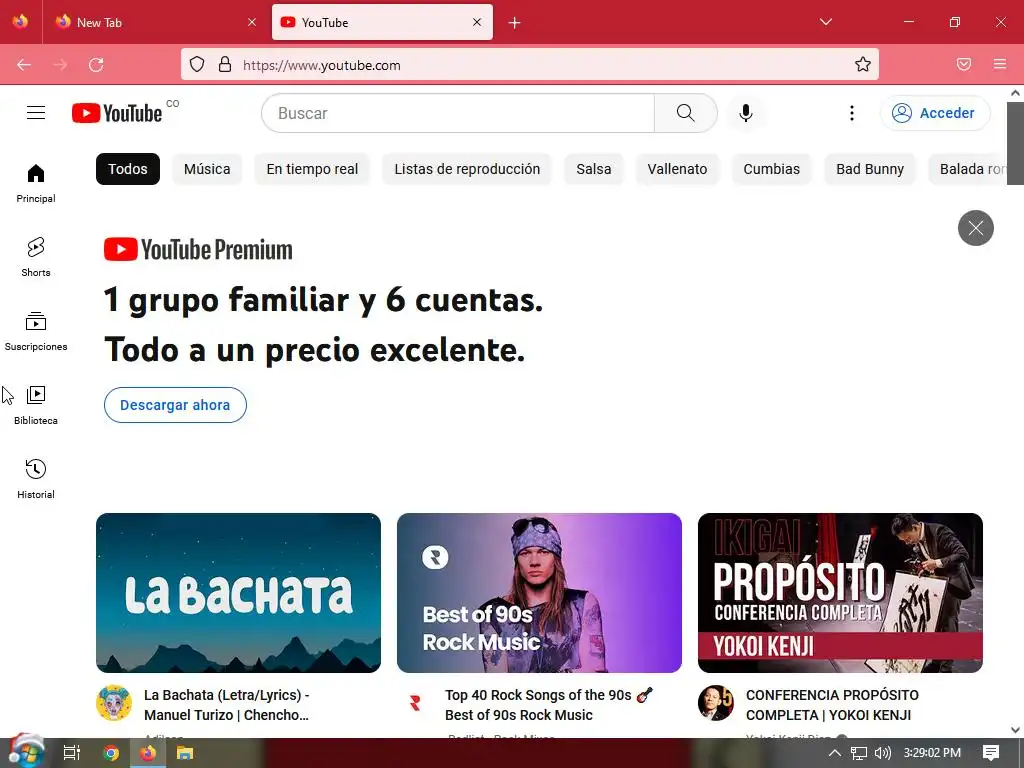Click the search magnifier button
The height and width of the screenshot is (768, 1024).
tap(686, 113)
